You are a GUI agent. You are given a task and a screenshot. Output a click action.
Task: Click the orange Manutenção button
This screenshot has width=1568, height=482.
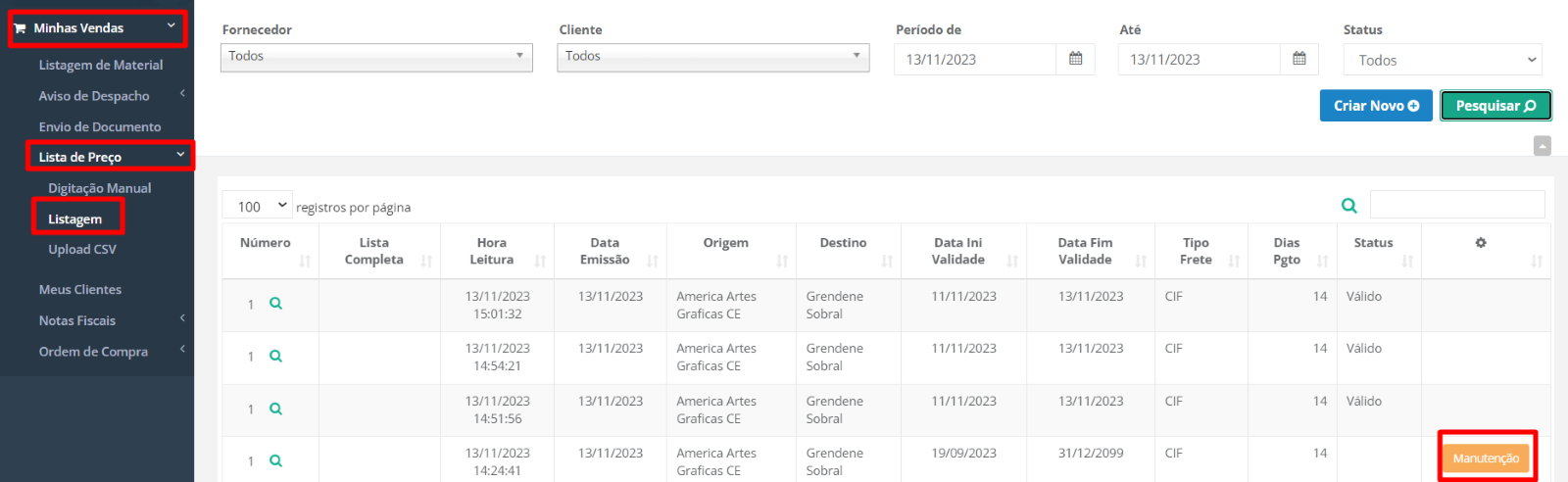click(1486, 458)
